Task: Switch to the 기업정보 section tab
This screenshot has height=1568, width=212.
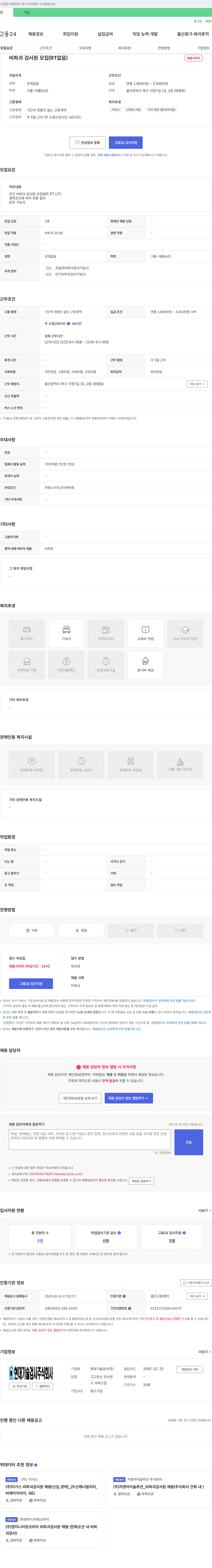Action: coord(203,48)
